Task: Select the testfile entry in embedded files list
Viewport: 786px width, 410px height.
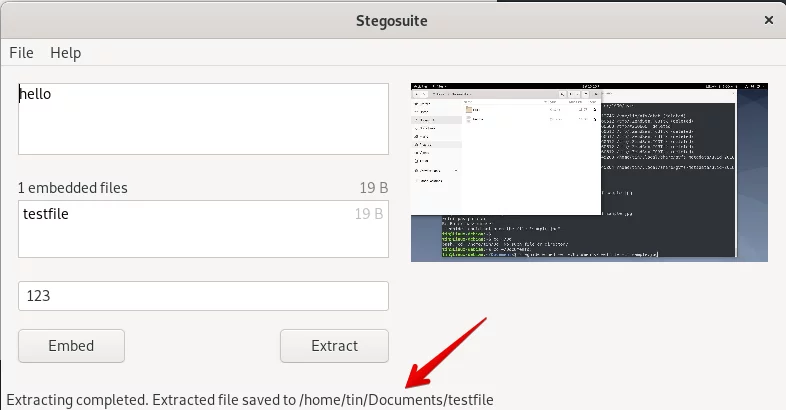Action: point(203,214)
